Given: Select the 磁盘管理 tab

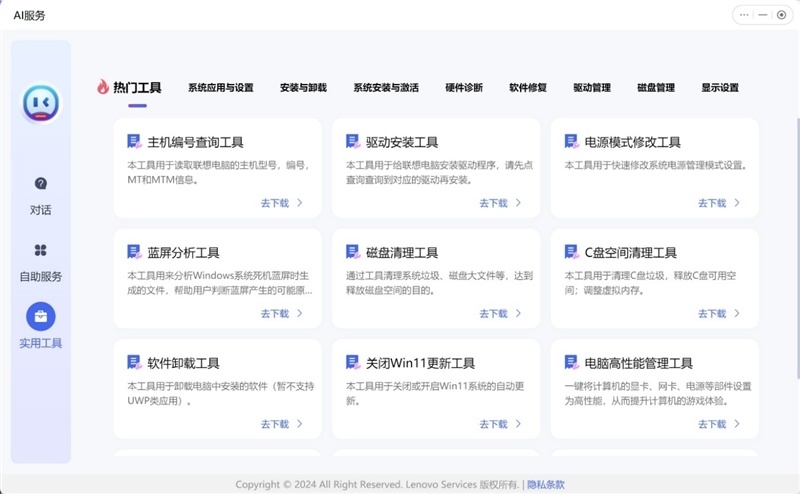Looking at the screenshot, I should (x=656, y=88).
